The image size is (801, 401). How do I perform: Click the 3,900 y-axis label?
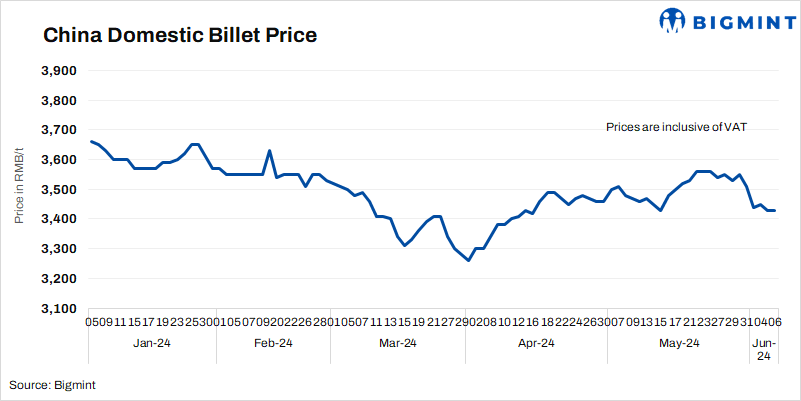60,71
